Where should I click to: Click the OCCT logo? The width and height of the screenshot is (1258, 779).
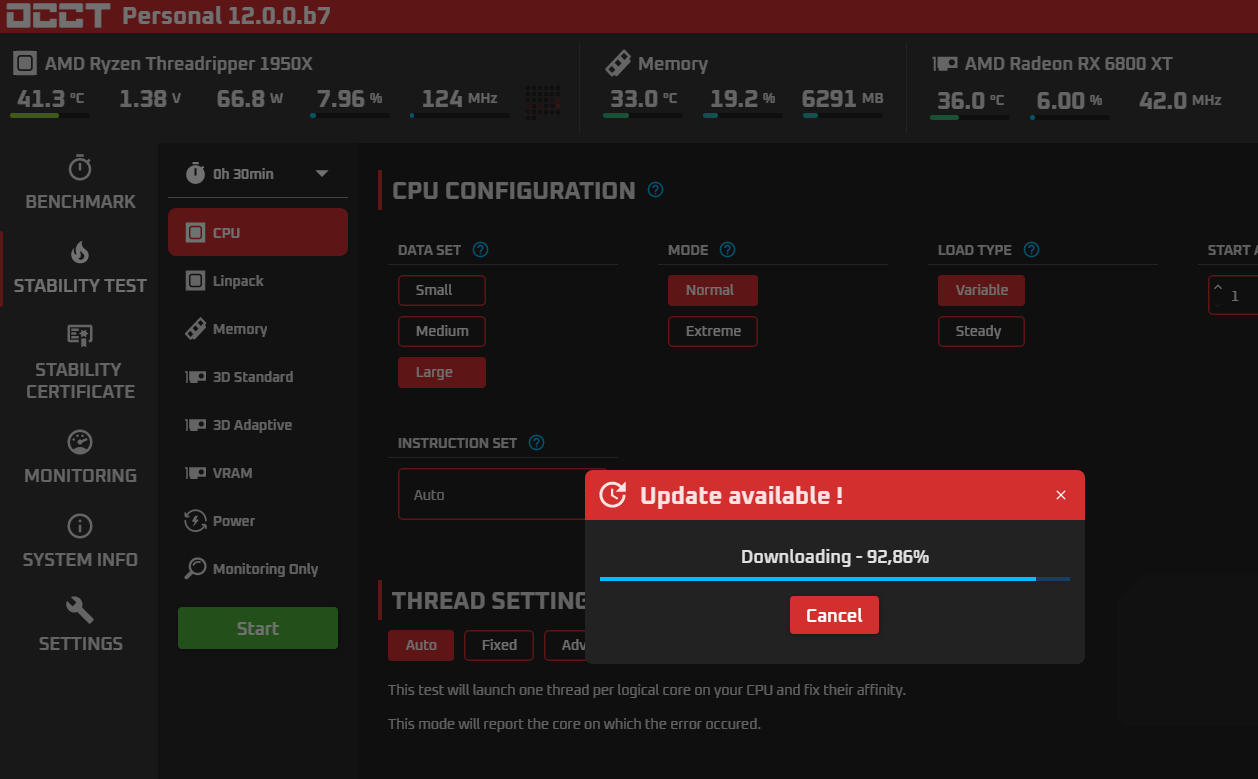[x=56, y=15]
